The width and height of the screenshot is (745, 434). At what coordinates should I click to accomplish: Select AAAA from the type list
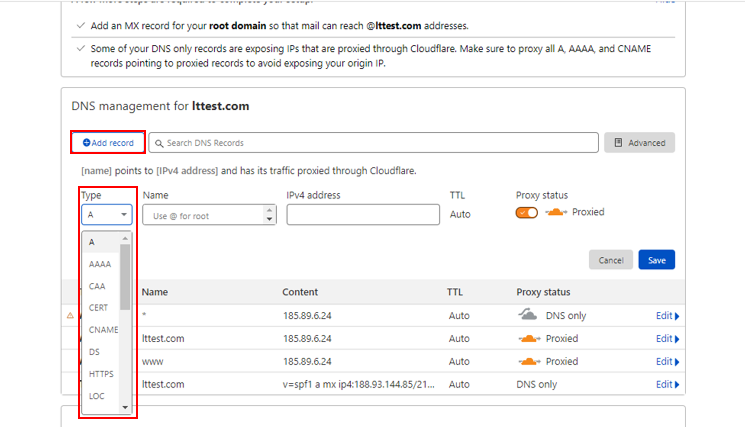(100, 264)
